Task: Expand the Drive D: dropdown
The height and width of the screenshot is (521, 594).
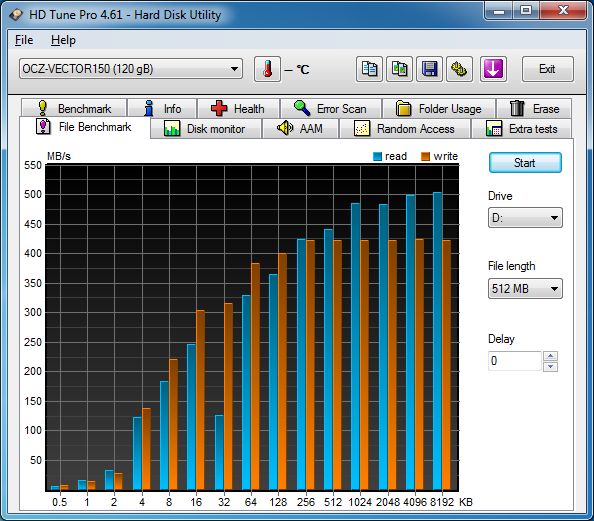Action: tap(525, 218)
